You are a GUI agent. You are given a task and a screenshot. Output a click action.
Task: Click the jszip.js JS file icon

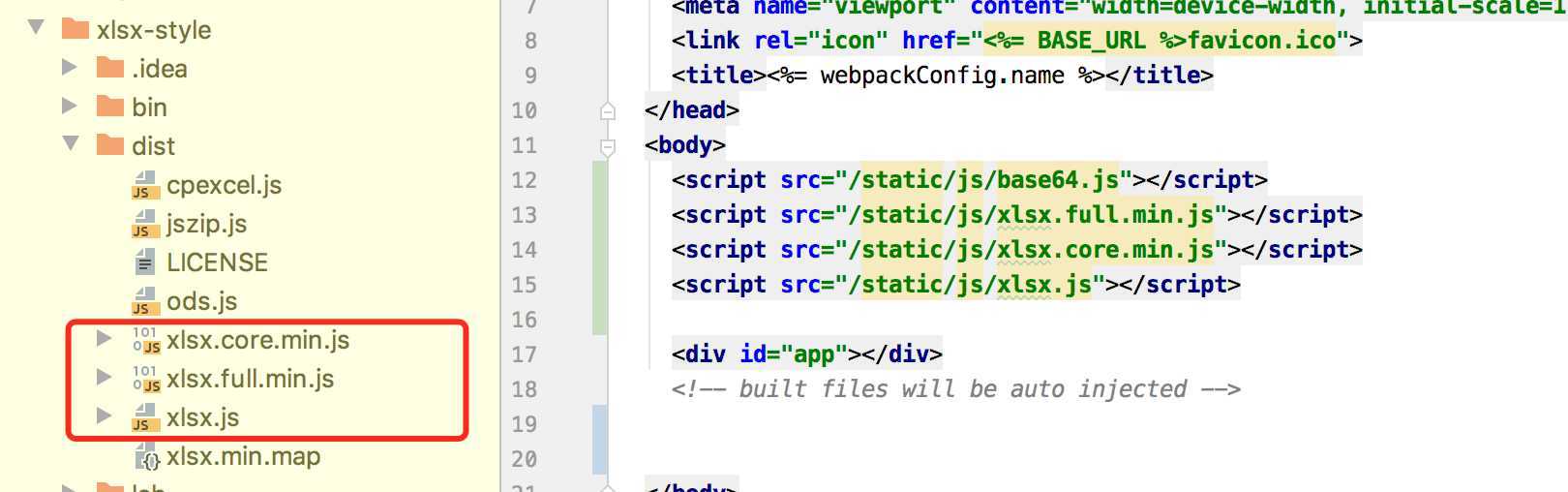(x=145, y=224)
